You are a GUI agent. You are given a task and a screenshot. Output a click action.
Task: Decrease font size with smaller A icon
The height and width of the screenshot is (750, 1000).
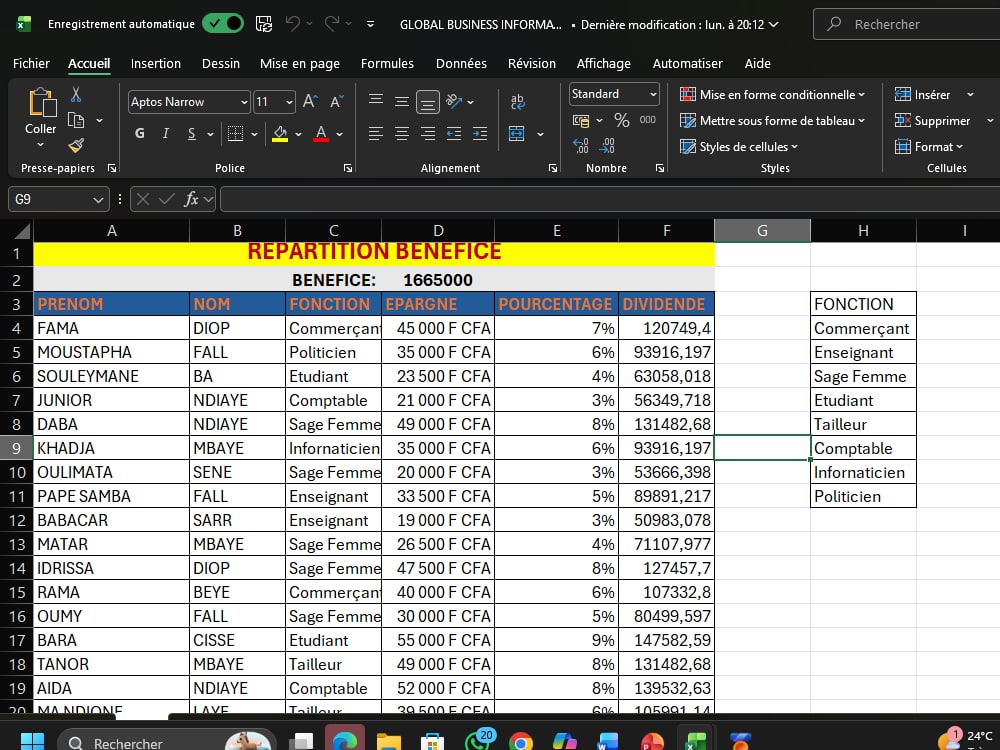point(337,101)
